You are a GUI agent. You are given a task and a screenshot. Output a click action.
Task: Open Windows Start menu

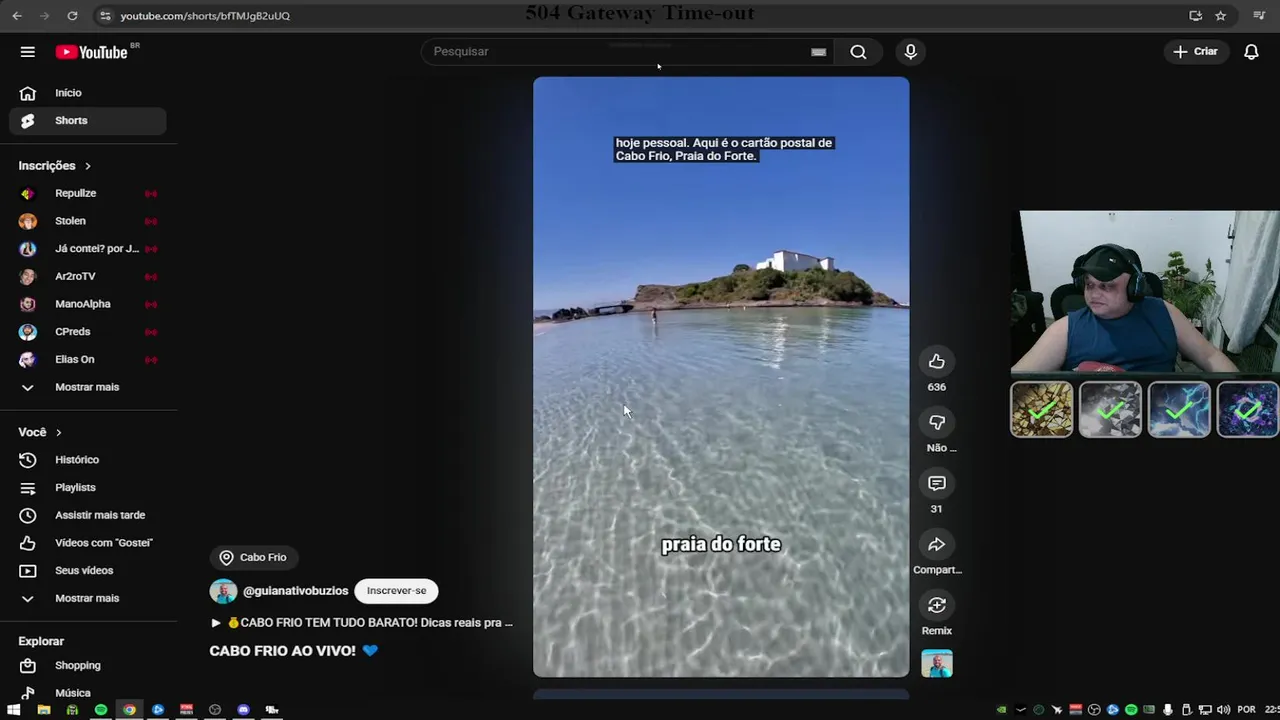click(14, 710)
